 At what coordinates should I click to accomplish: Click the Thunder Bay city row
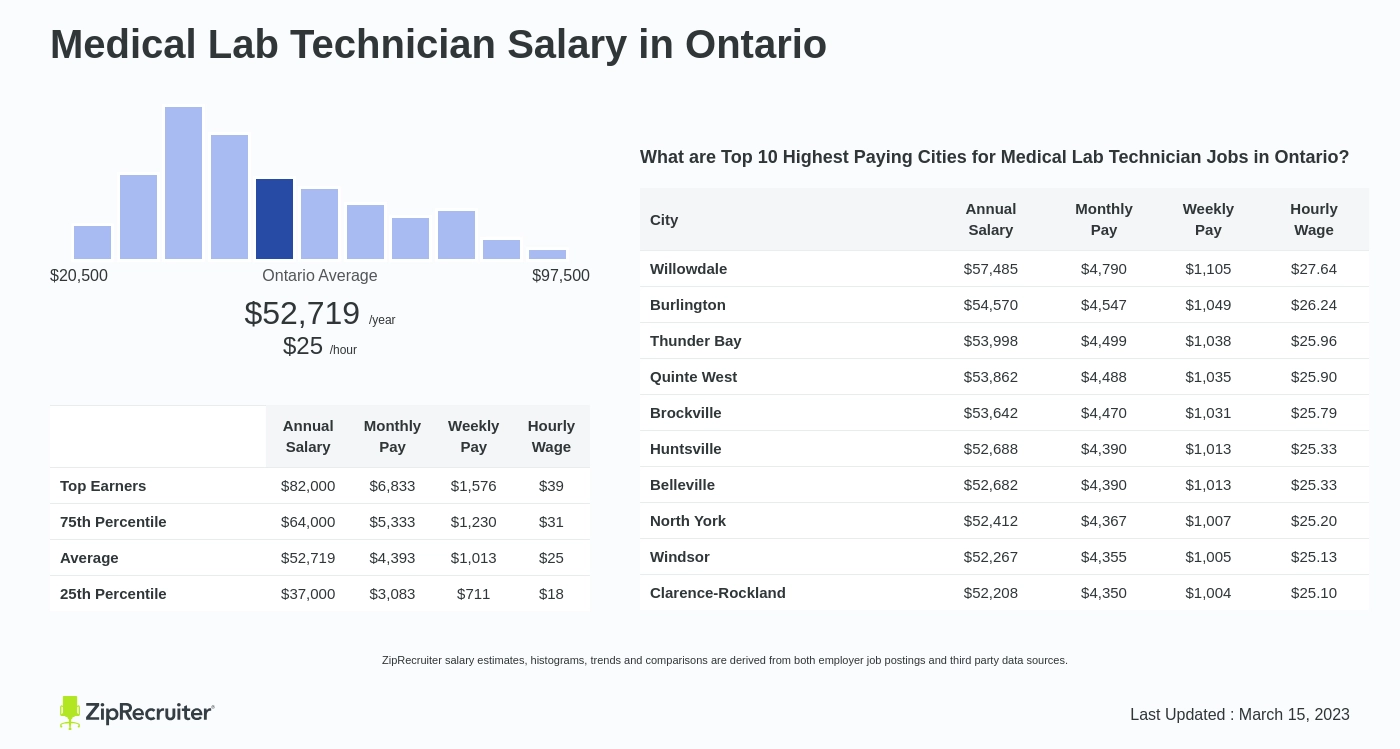(x=1005, y=340)
